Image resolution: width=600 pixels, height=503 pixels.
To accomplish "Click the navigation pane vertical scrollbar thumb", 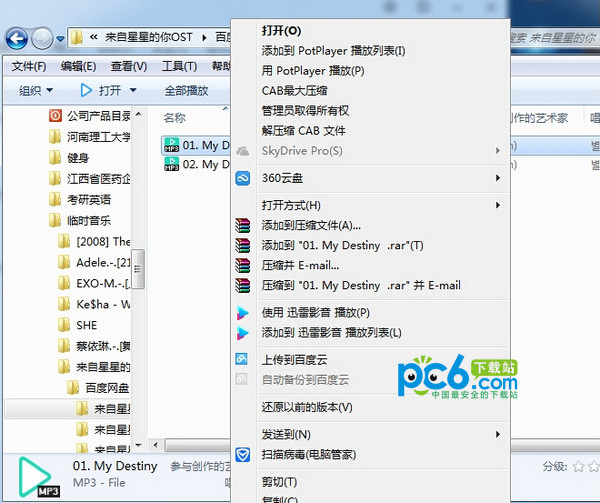I will point(138,269).
